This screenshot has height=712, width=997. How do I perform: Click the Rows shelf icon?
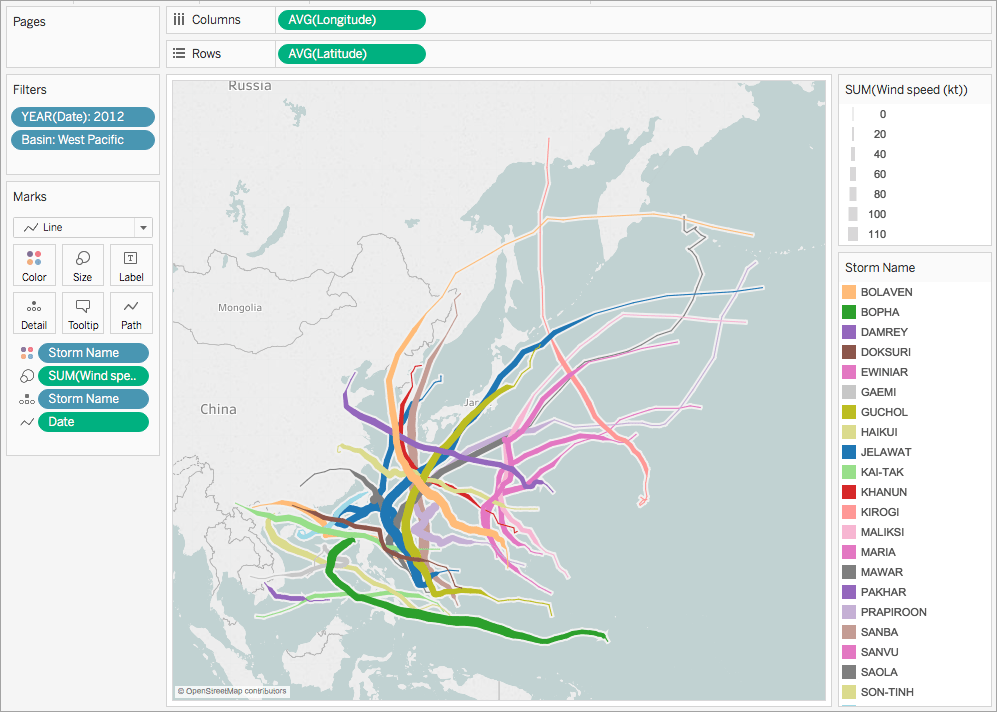[179, 53]
